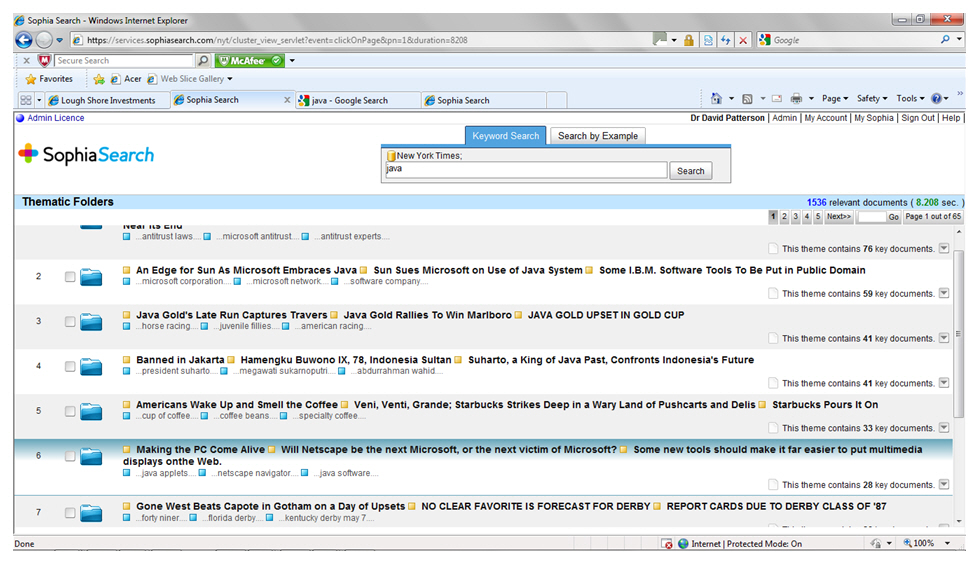The width and height of the screenshot is (979, 567).
Task: Open the Admin Licence link
Action: point(56,118)
